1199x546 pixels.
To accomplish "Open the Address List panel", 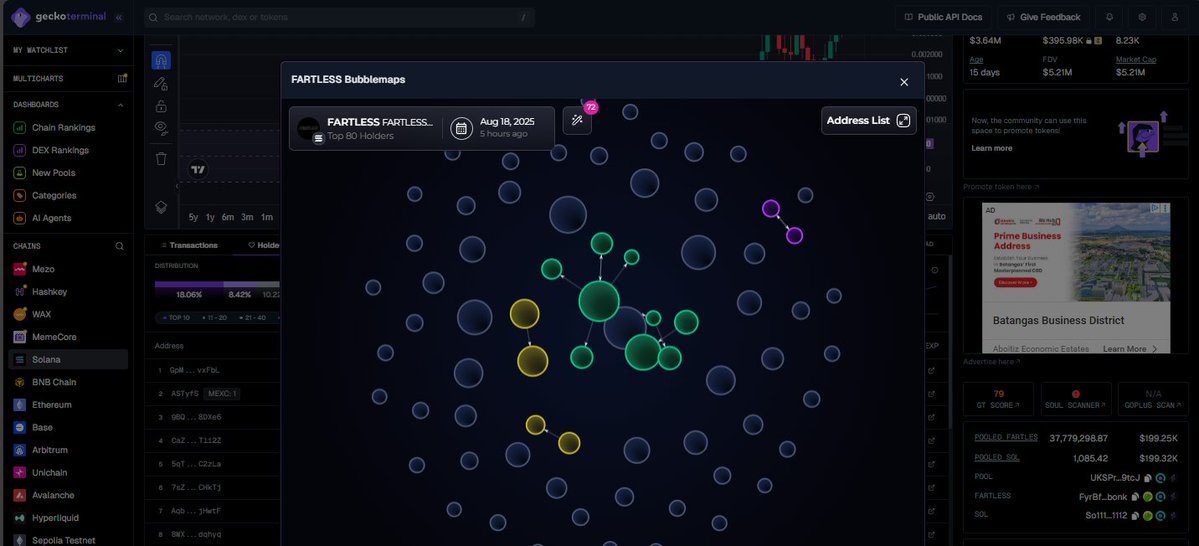I will click(869, 121).
